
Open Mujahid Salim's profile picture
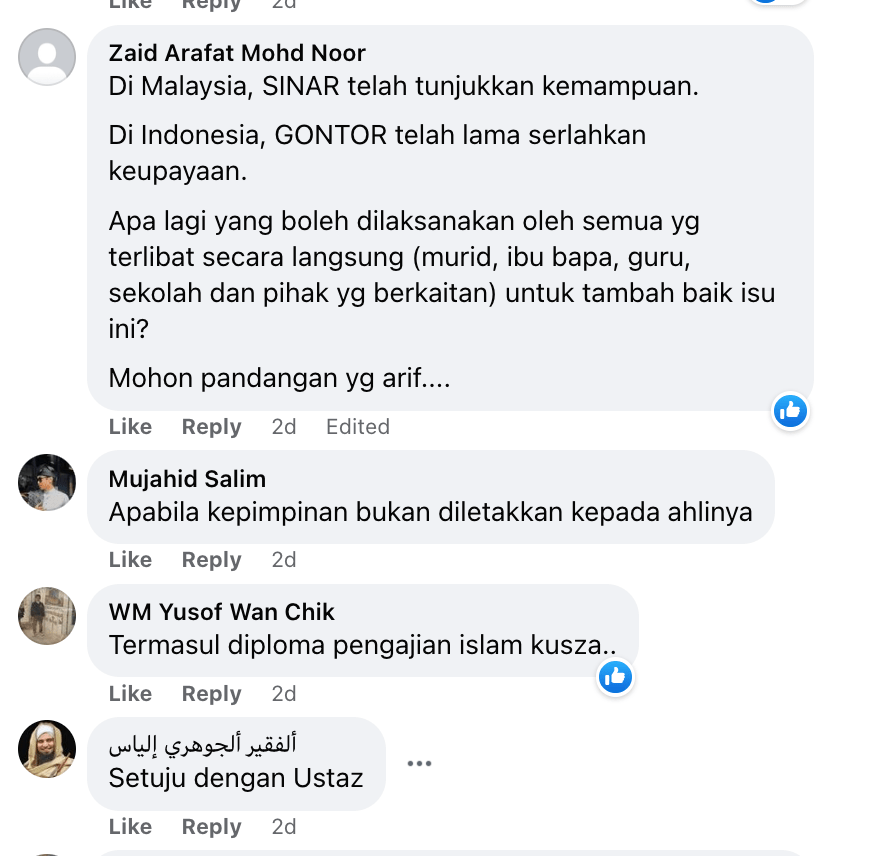click(47, 482)
